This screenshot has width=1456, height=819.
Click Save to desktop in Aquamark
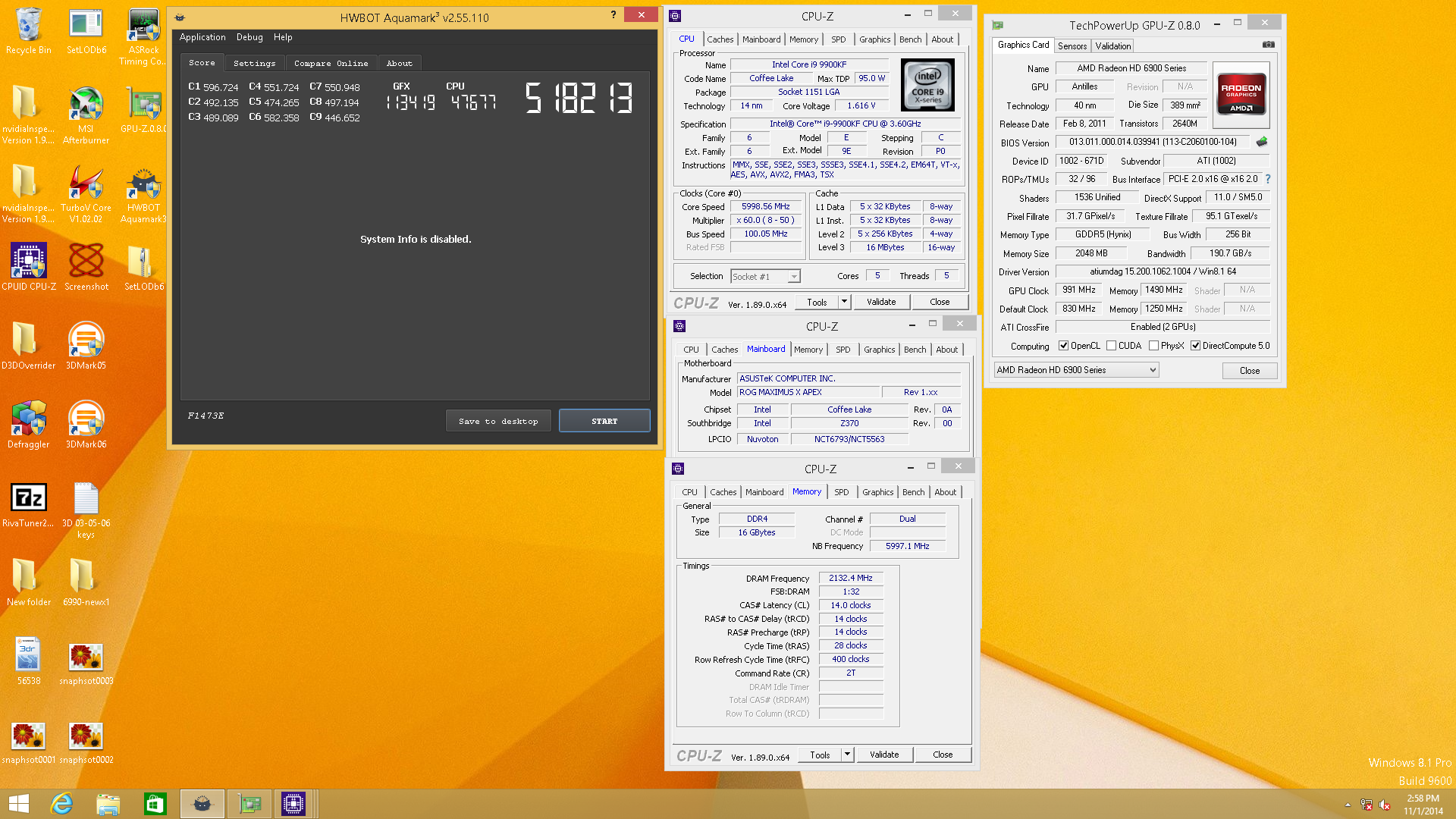(498, 421)
